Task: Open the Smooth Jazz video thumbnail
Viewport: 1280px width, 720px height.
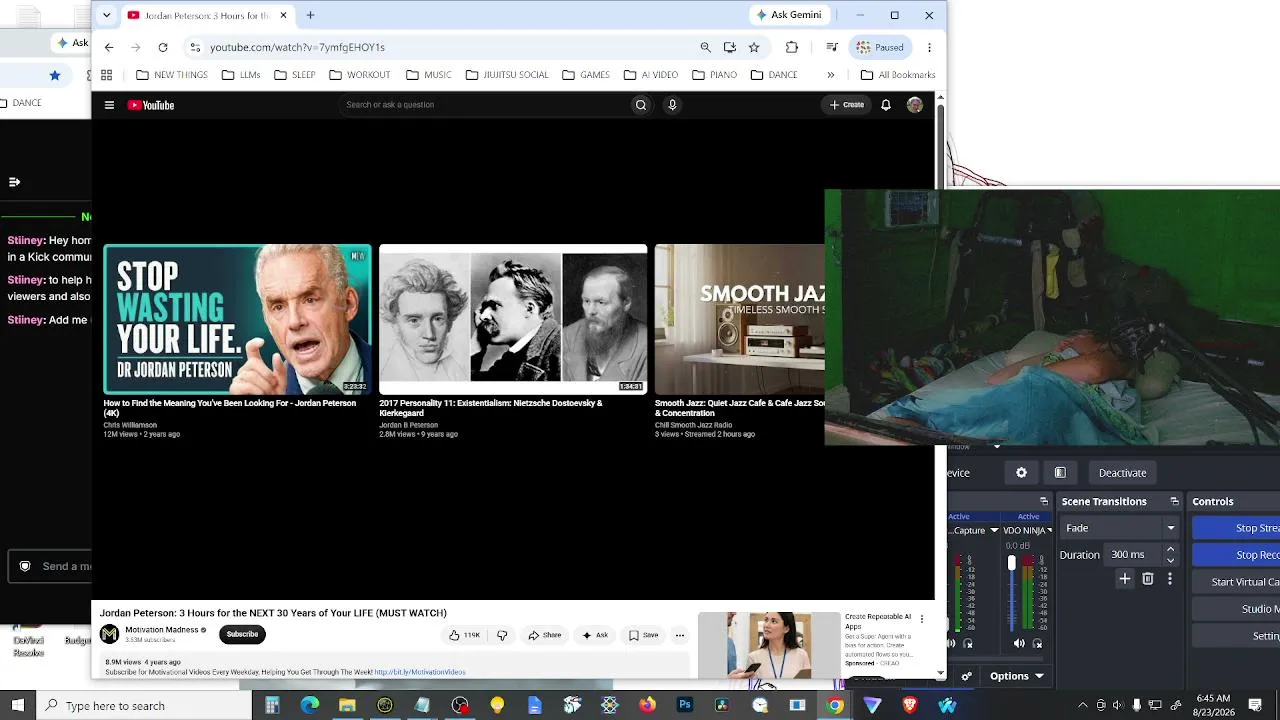Action: (x=739, y=319)
